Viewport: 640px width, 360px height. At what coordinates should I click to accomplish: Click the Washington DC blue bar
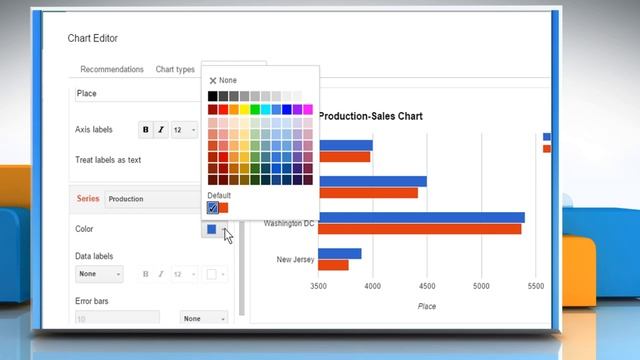pyautogui.click(x=421, y=218)
